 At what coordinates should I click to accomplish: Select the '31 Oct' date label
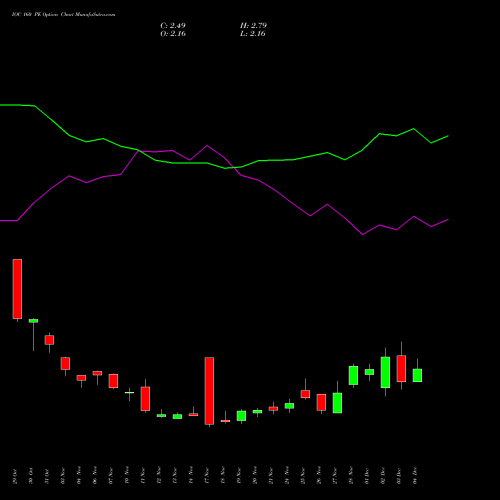(47, 476)
